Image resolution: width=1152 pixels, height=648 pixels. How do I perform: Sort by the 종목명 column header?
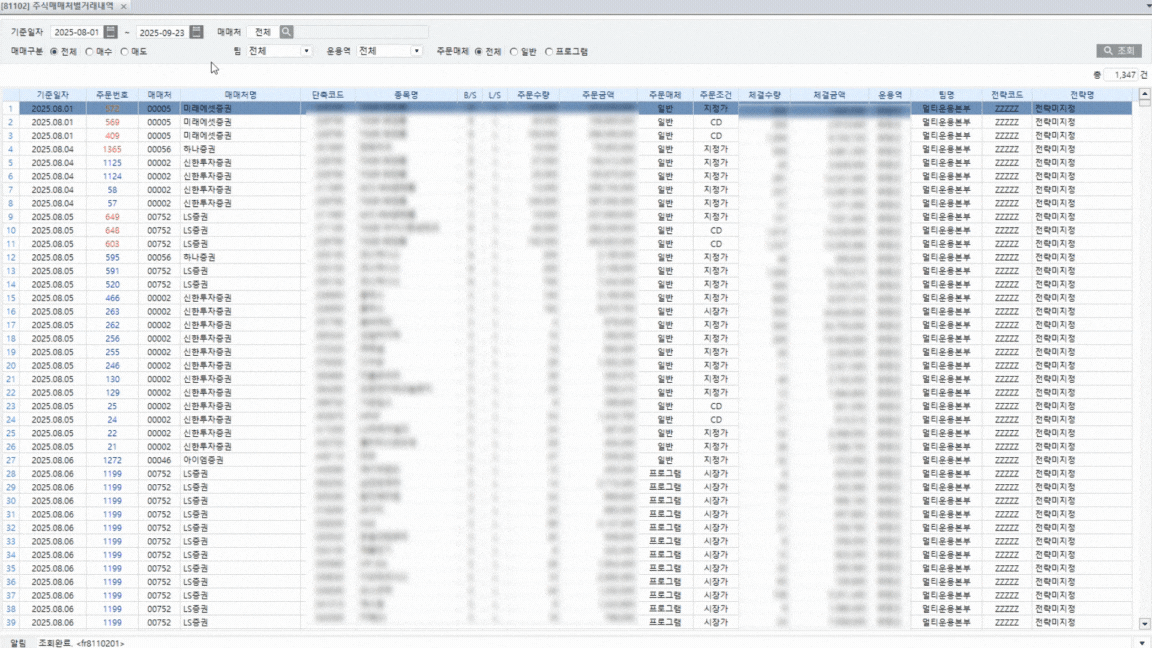(x=406, y=95)
